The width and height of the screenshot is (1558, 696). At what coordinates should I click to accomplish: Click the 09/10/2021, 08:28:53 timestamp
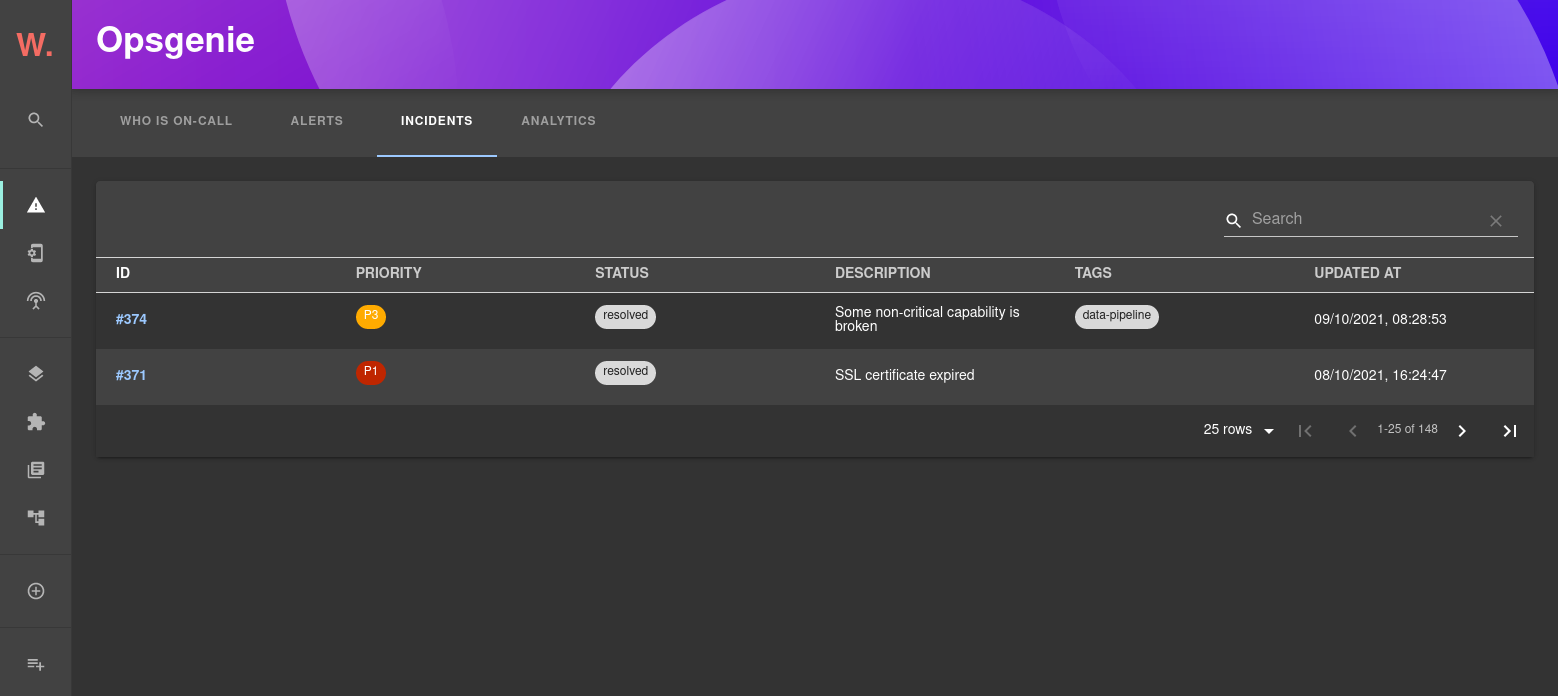[1380, 319]
